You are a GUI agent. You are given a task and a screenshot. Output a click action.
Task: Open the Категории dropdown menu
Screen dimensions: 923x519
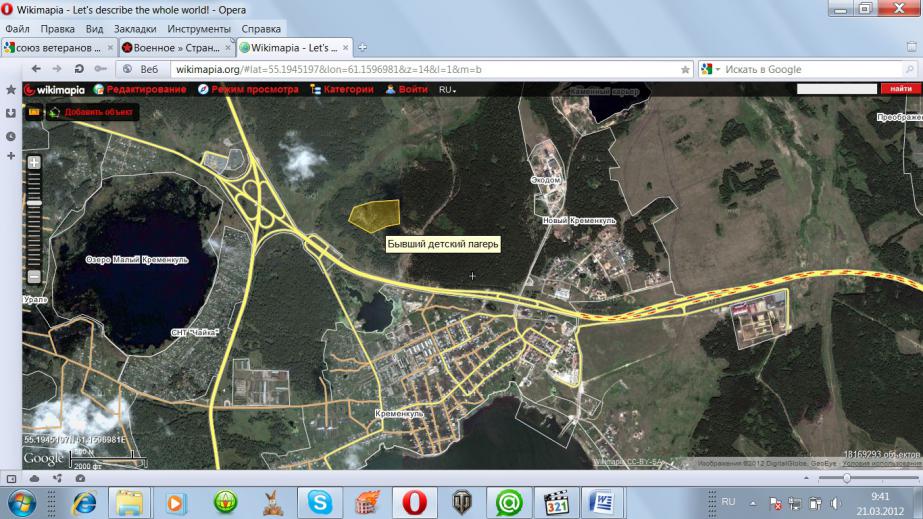point(342,89)
